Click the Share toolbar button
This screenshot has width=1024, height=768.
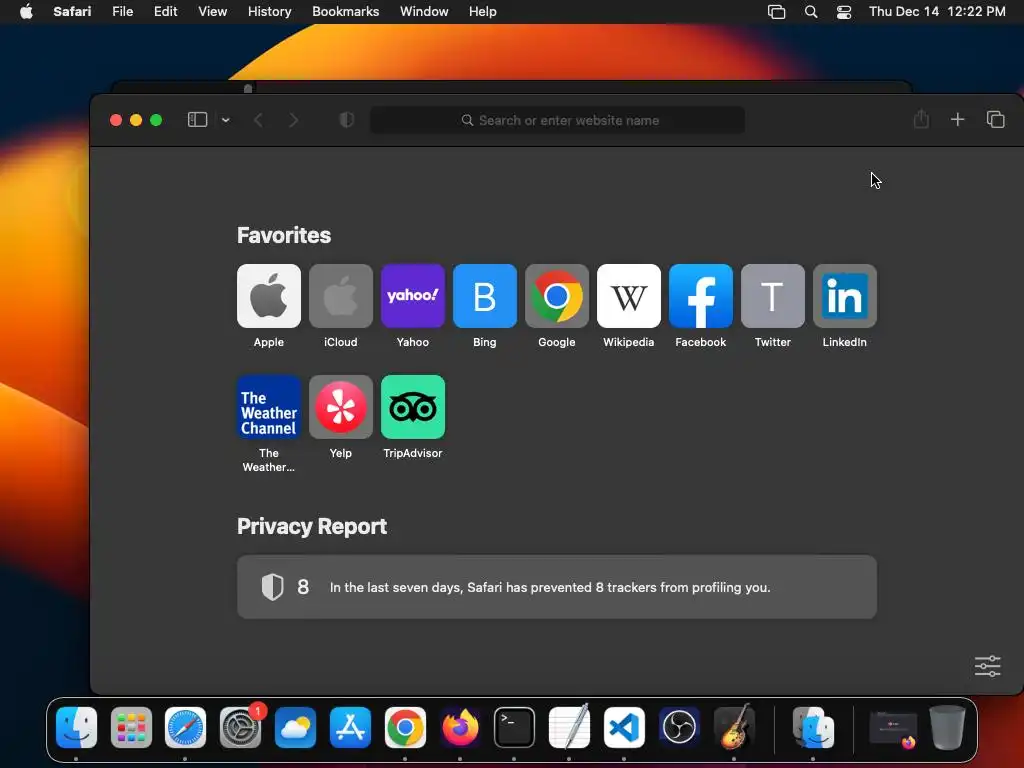[x=921, y=120]
